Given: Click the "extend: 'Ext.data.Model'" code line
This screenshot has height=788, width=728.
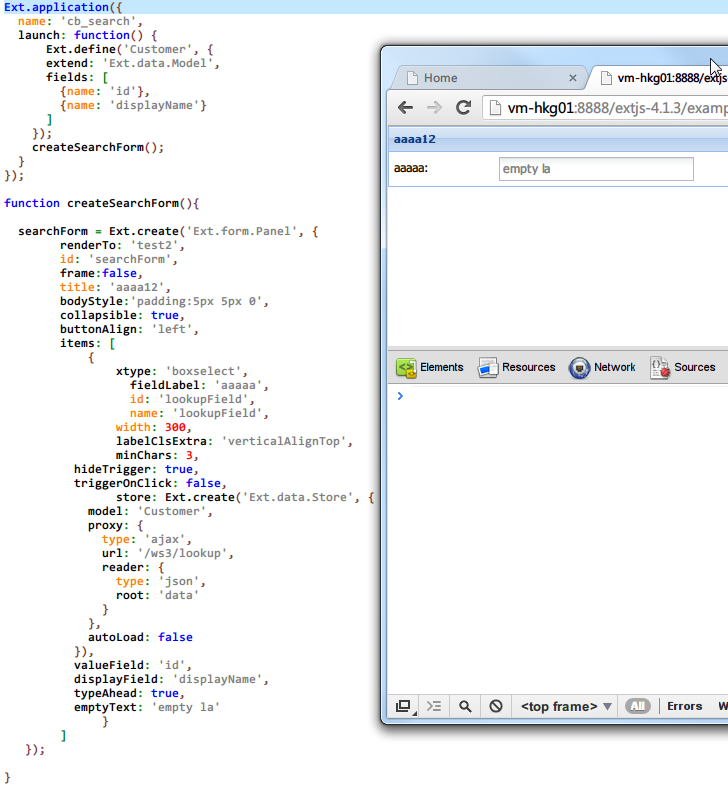Looking at the screenshot, I should tap(133, 63).
